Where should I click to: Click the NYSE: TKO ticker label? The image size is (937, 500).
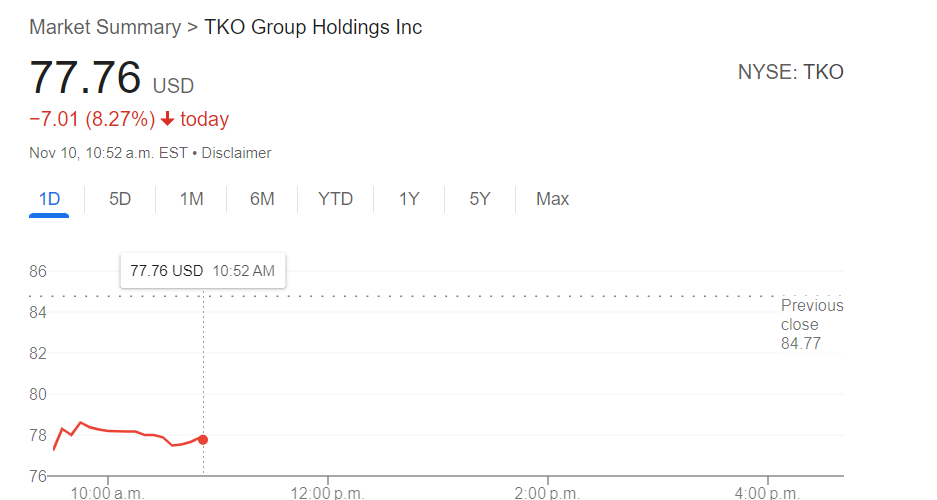point(790,72)
